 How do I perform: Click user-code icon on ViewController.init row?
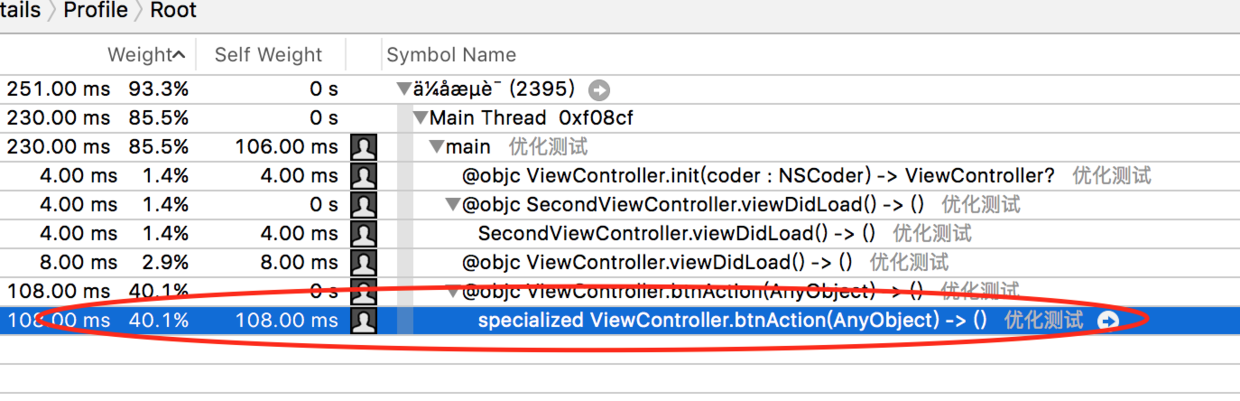click(x=364, y=177)
